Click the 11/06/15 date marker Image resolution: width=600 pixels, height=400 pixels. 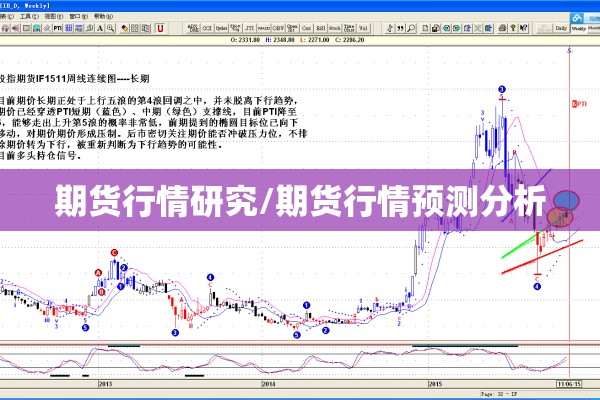tap(569, 384)
